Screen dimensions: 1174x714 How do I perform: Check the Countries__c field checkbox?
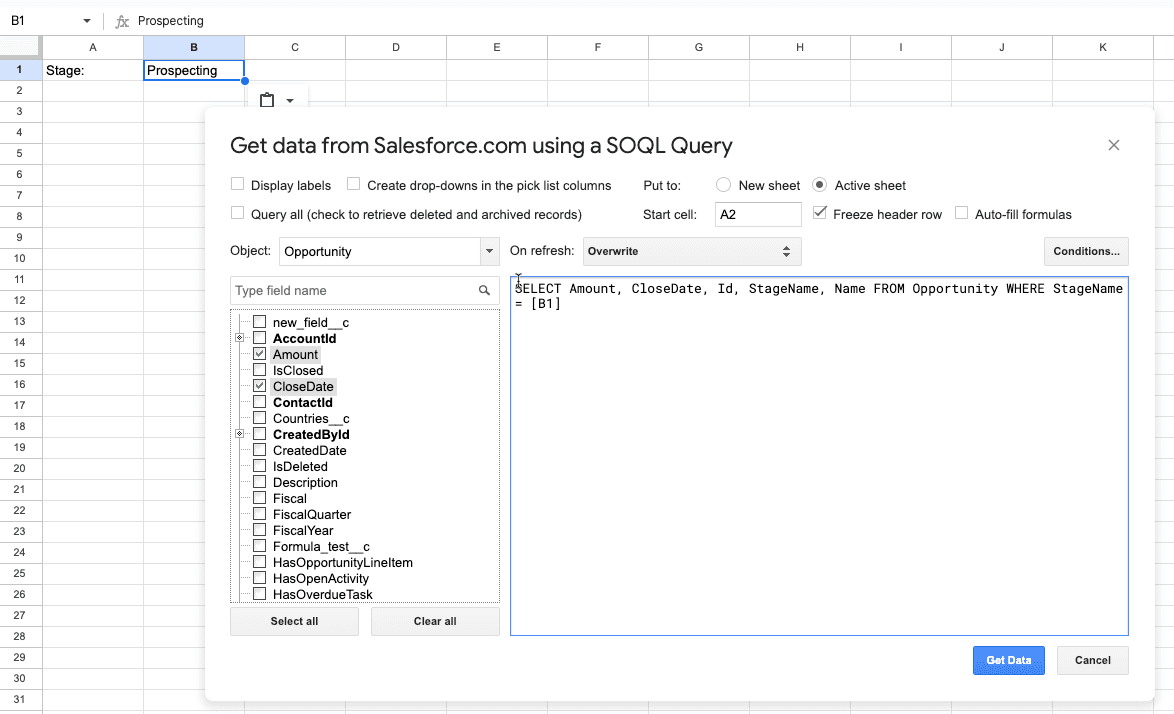260,418
